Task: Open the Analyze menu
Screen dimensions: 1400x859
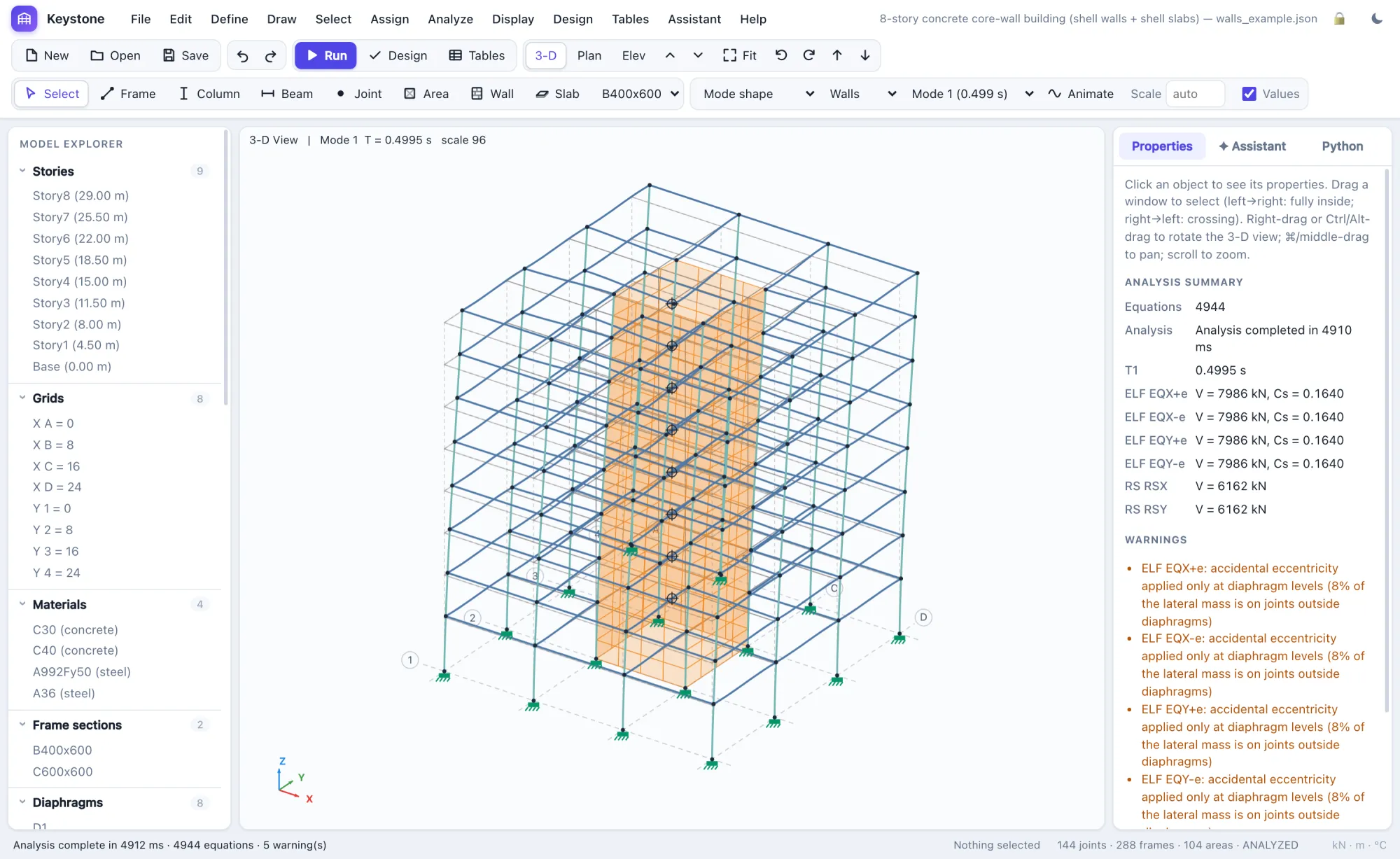Action: (450, 19)
